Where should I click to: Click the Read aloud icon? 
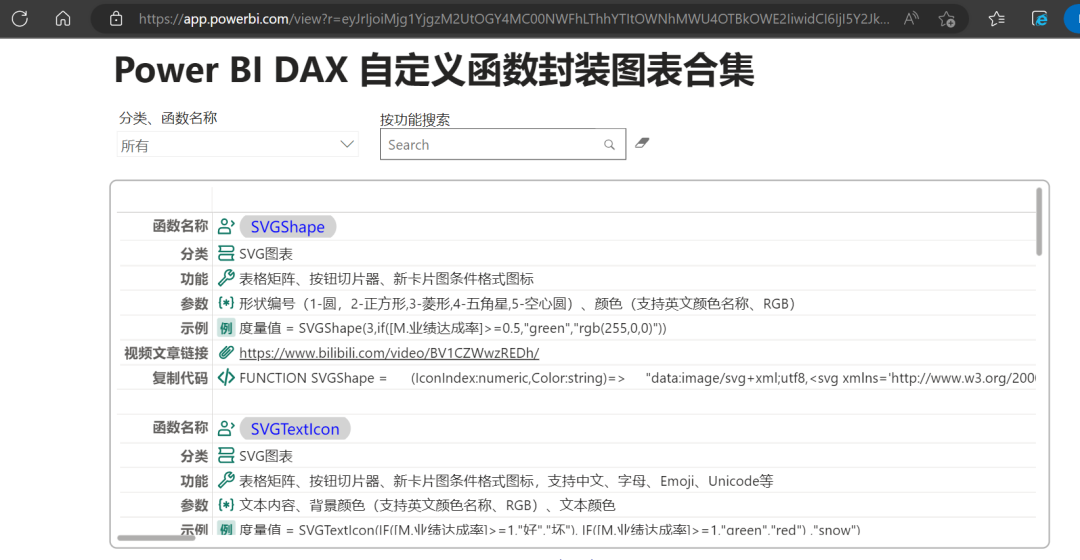pyautogui.click(x=911, y=19)
